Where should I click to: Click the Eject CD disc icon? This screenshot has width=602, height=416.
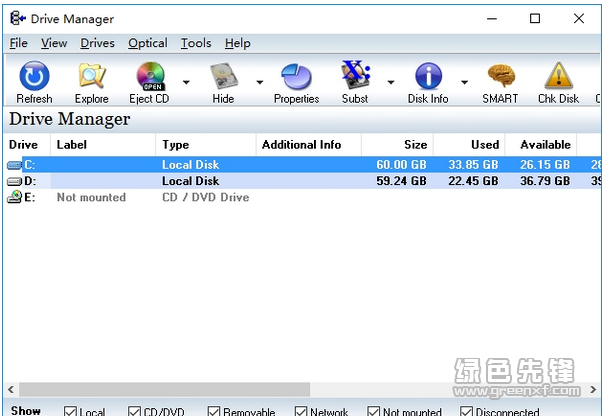point(150,76)
